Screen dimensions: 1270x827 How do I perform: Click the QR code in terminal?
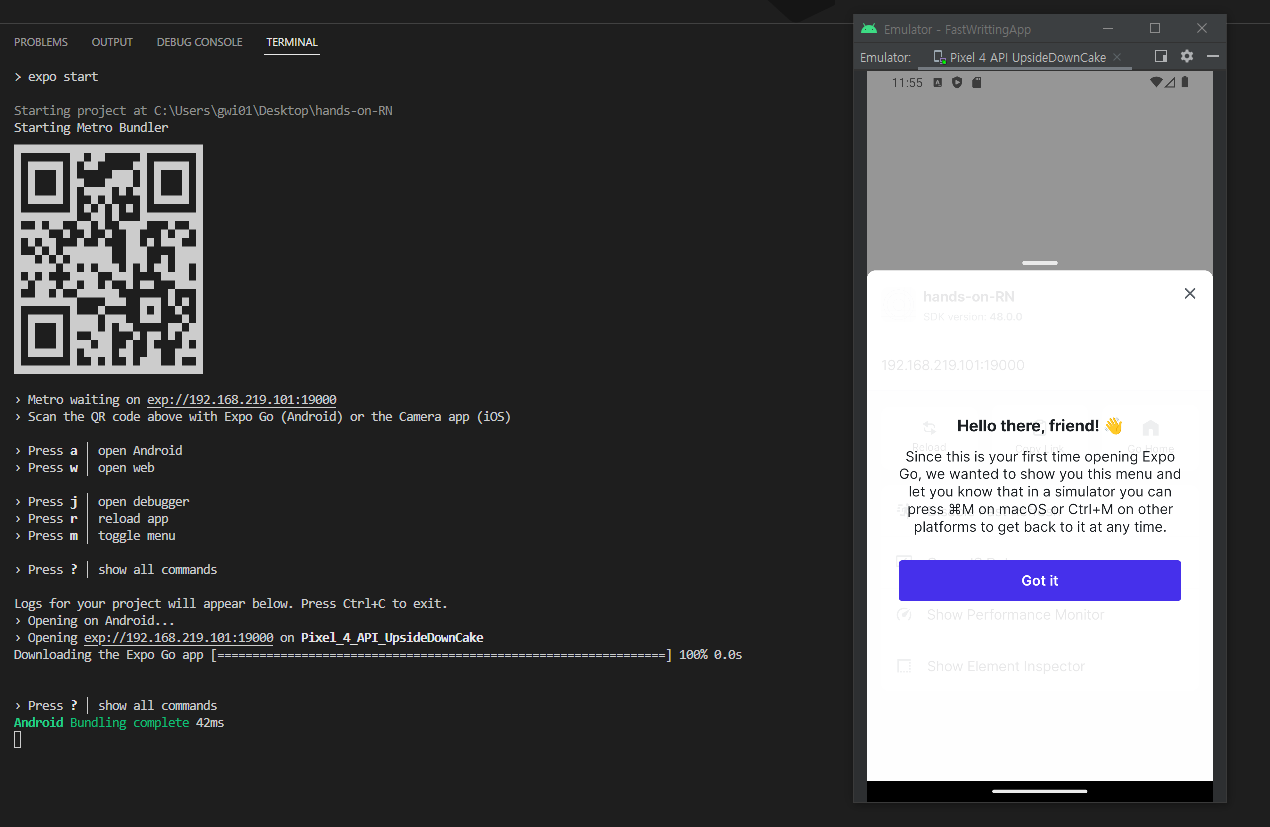coord(108,259)
